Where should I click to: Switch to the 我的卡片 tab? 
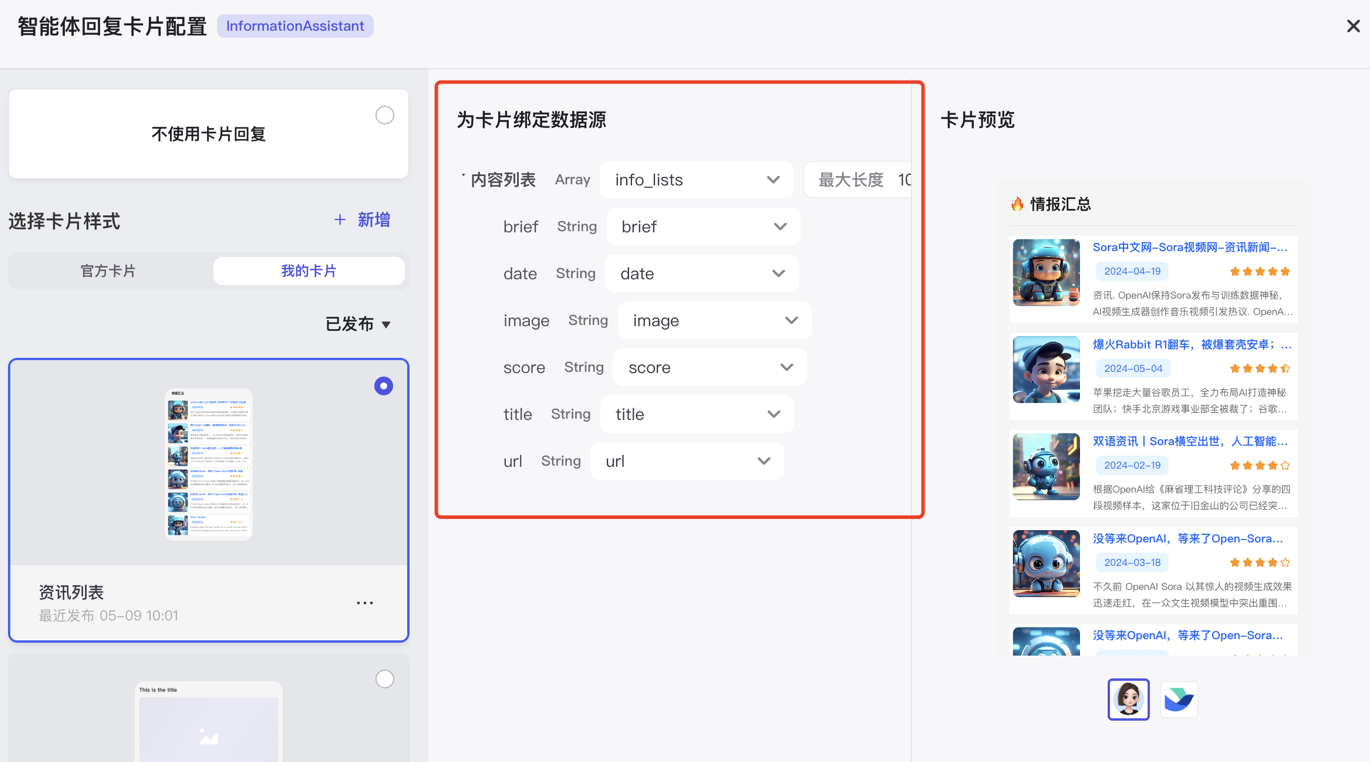point(309,271)
